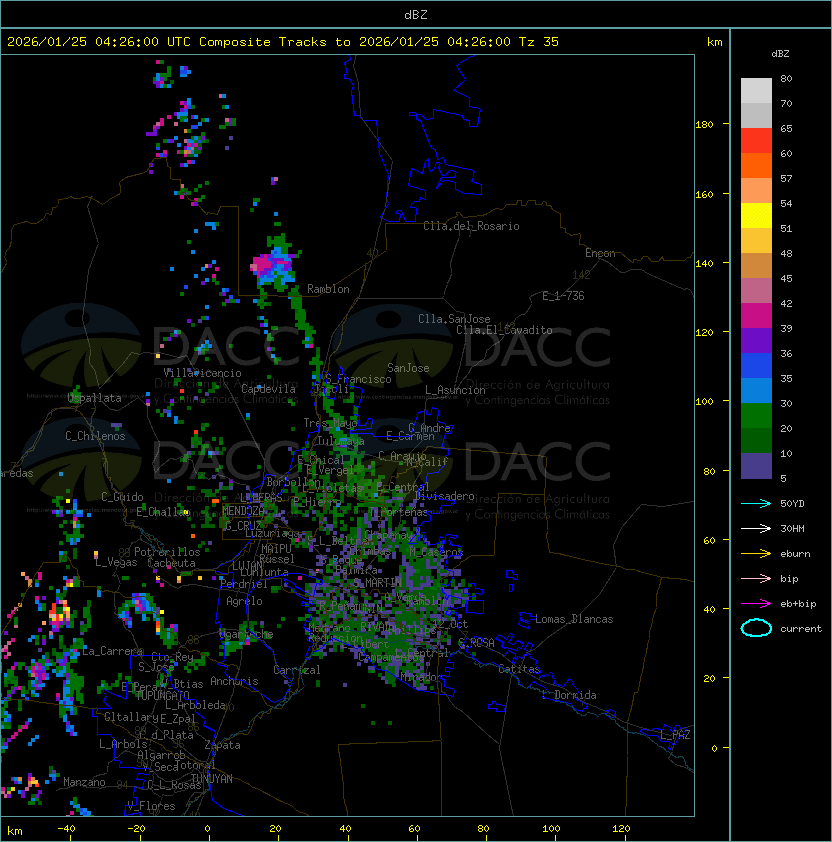Click the 'La_Carrera' map label

coord(112,651)
